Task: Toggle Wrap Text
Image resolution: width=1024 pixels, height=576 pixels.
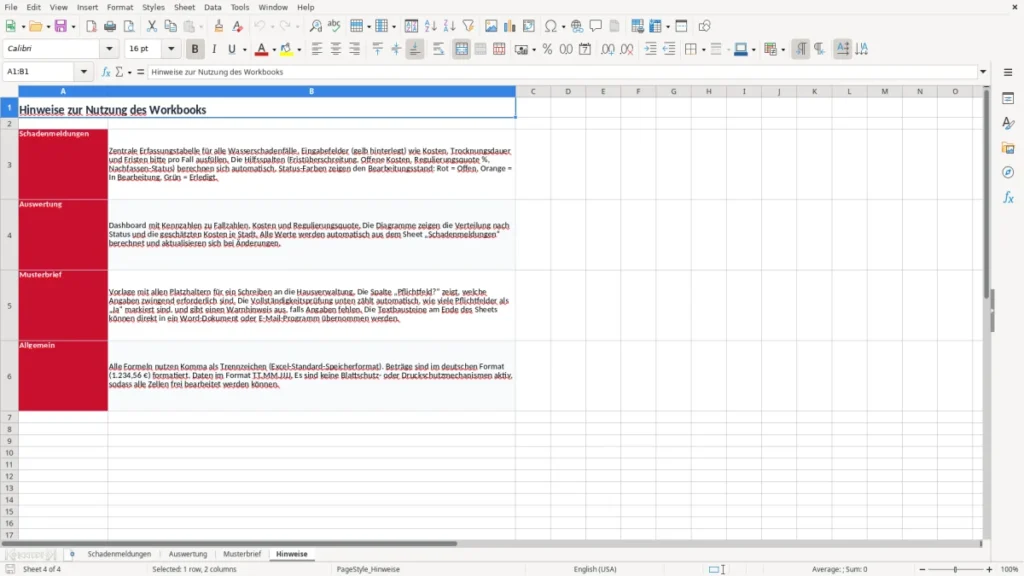Action: click(438, 49)
